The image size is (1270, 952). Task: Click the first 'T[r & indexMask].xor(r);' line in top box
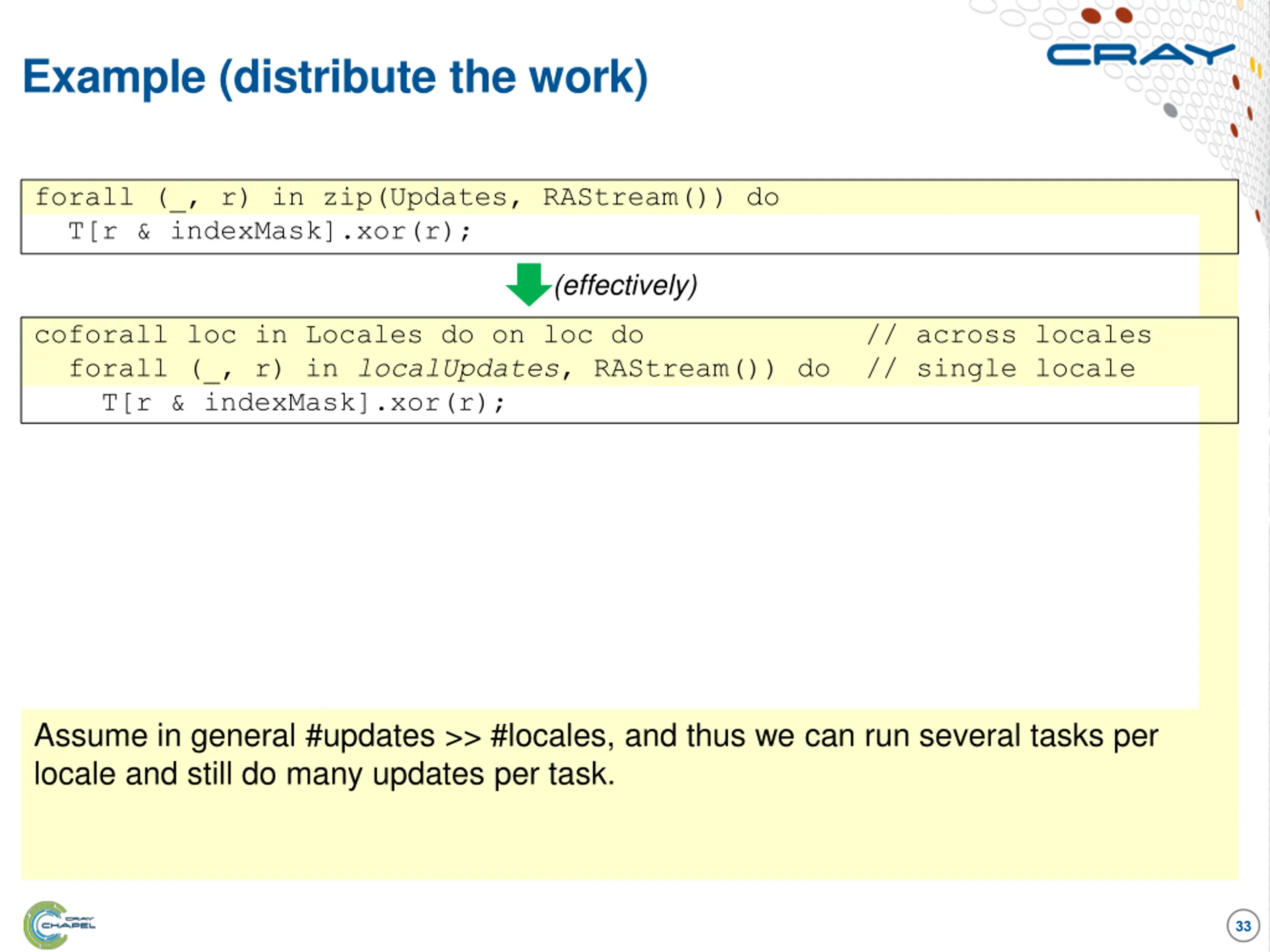(269, 231)
